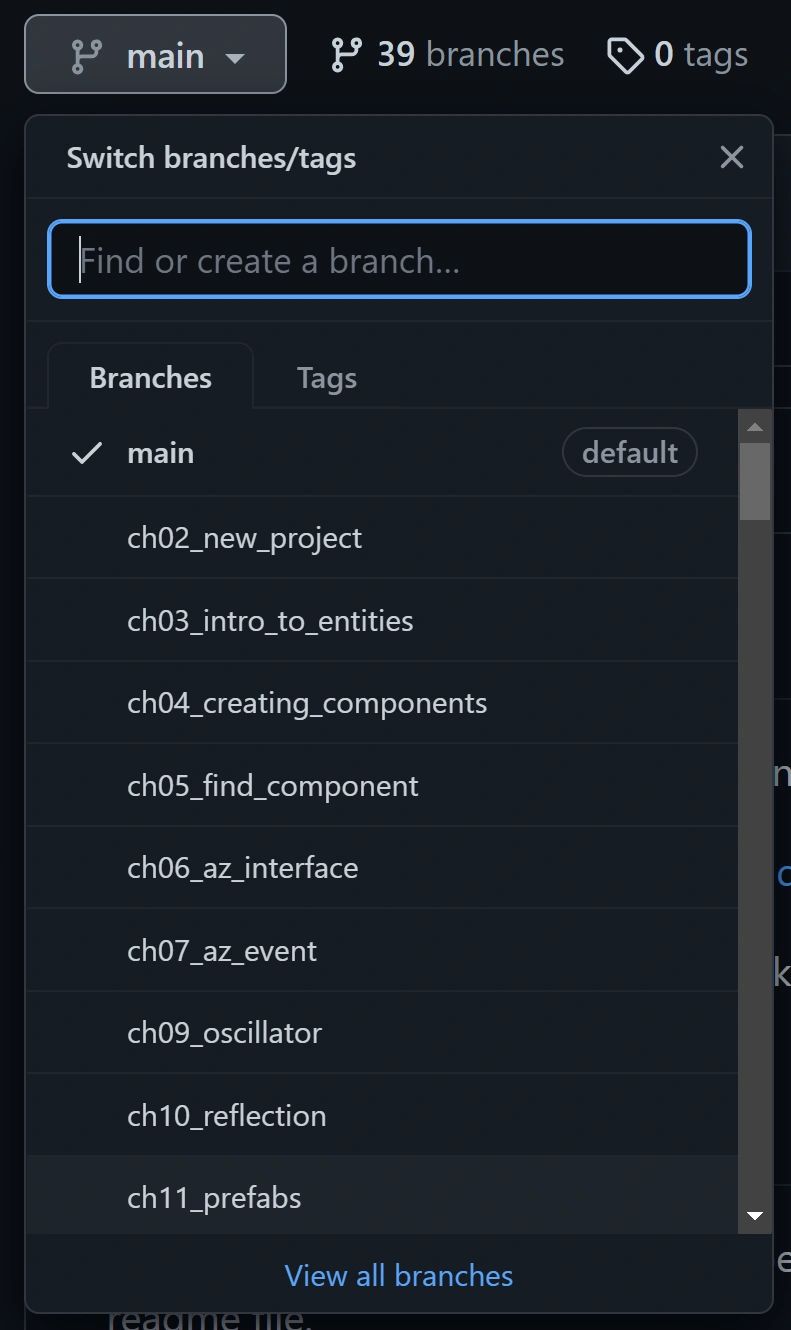Select the Branches tab
Screen dimensions: 791x1330
coord(150,377)
